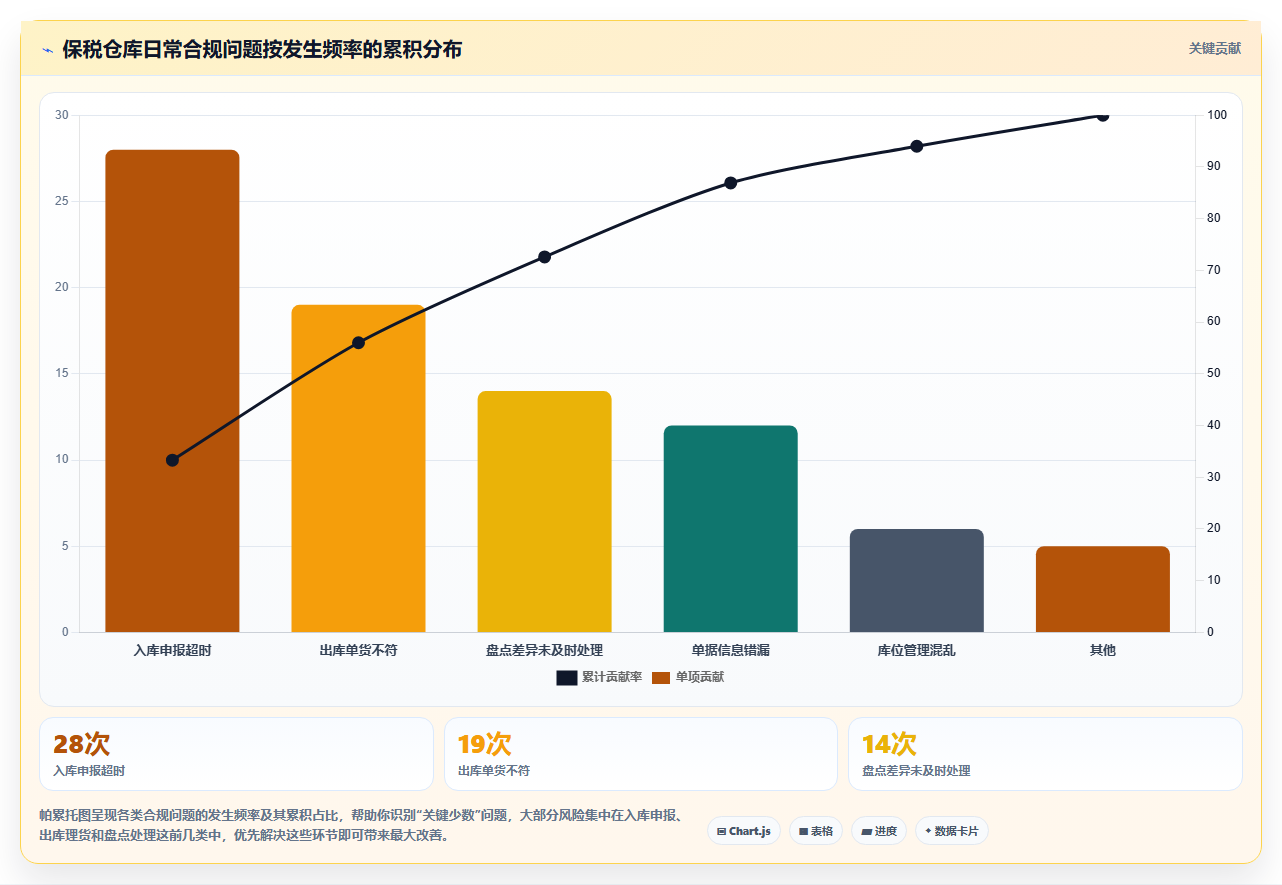Click x-axis label 库位管理混乱
Screen dimensions: 1282x885
pos(916,650)
